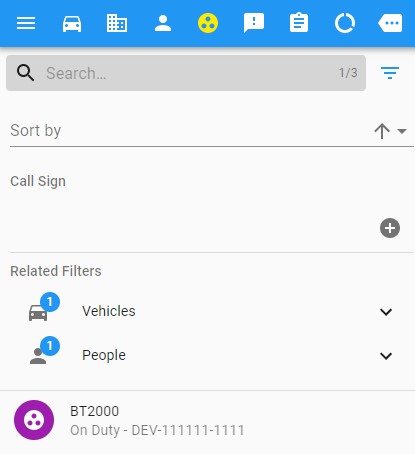The width and height of the screenshot is (415, 454).
Task: Expand the Vehicles related filter
Action: (x=386, y=312)
